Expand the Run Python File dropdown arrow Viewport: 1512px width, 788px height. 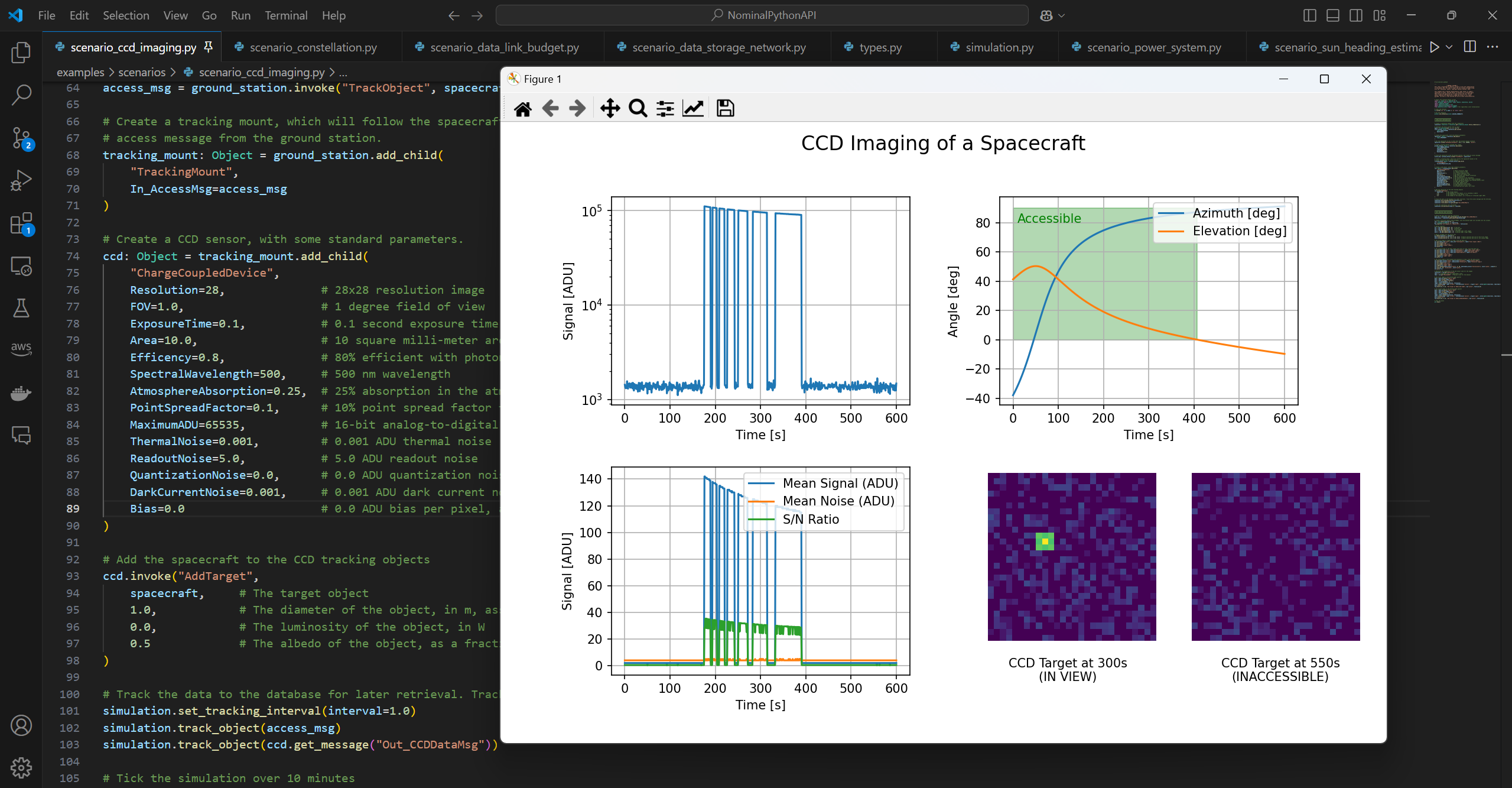click(1449, 47)
